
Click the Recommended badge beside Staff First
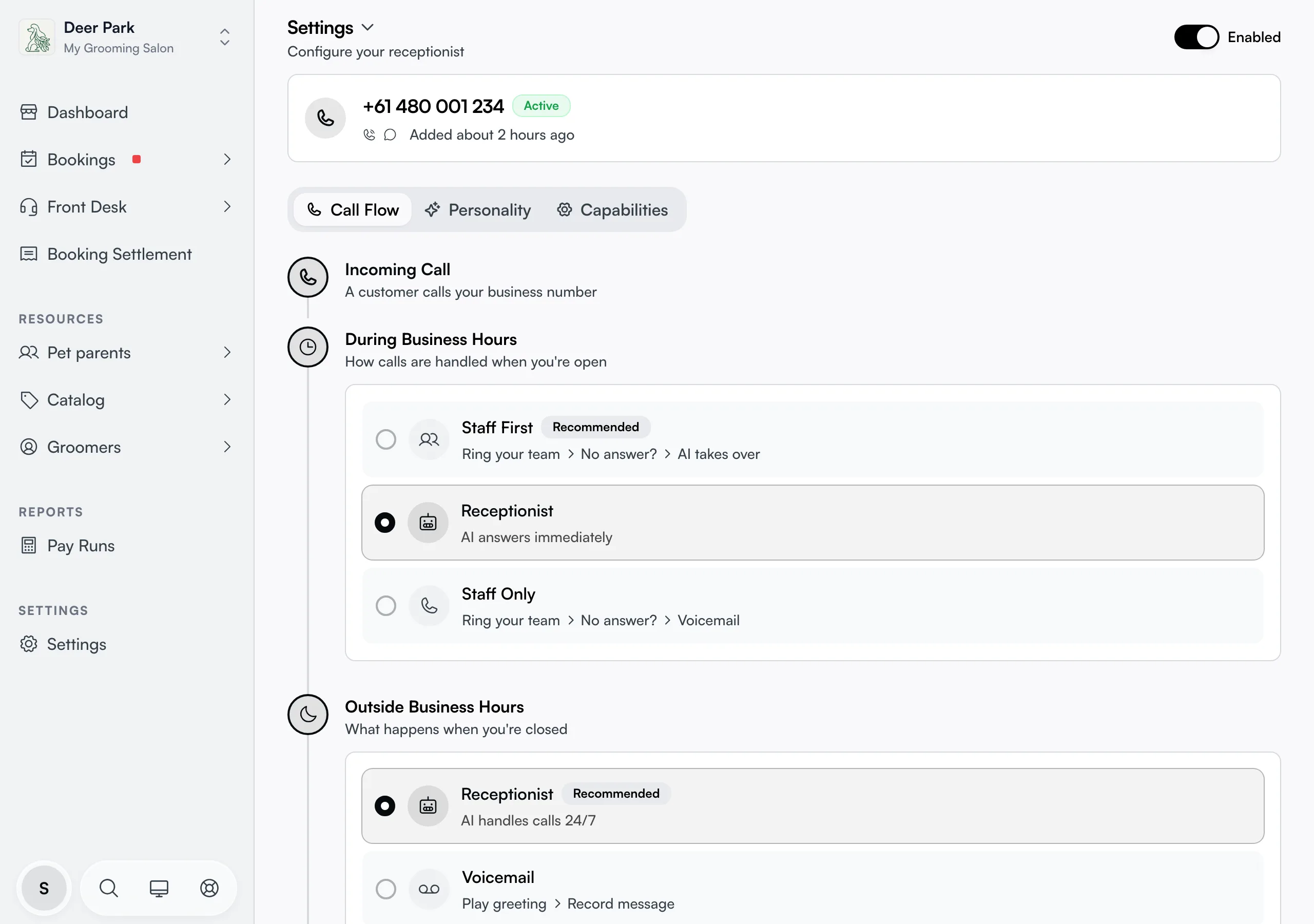click(x=595, y=427)
